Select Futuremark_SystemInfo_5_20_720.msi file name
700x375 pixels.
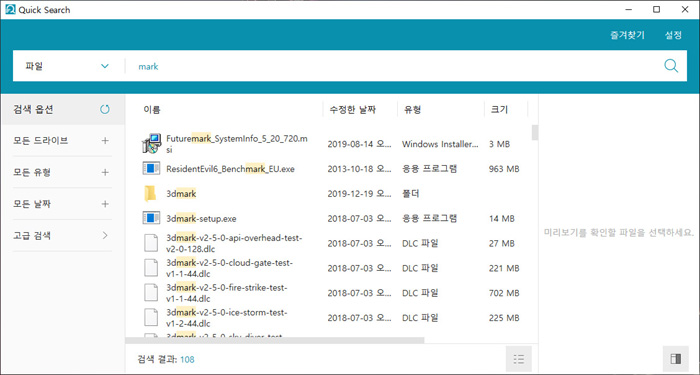click(237, 144)
